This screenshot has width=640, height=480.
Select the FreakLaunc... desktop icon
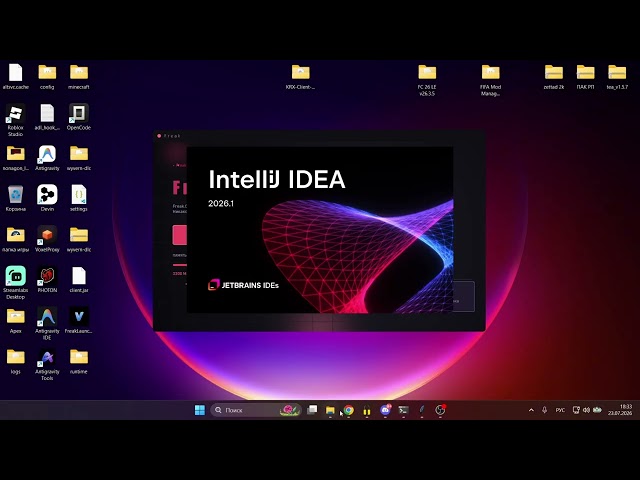click(x=79, y=320)
